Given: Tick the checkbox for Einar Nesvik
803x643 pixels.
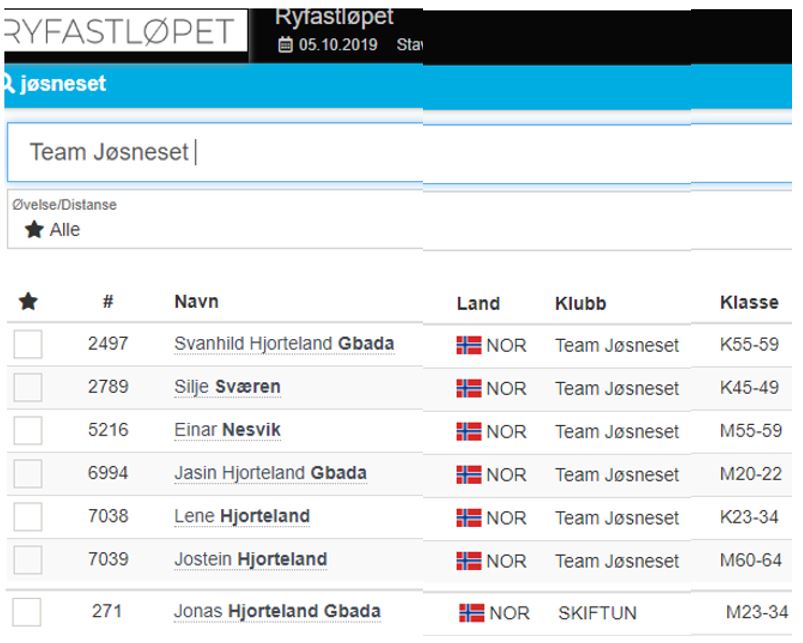Looking at the screenshot, I should point(28,430).
